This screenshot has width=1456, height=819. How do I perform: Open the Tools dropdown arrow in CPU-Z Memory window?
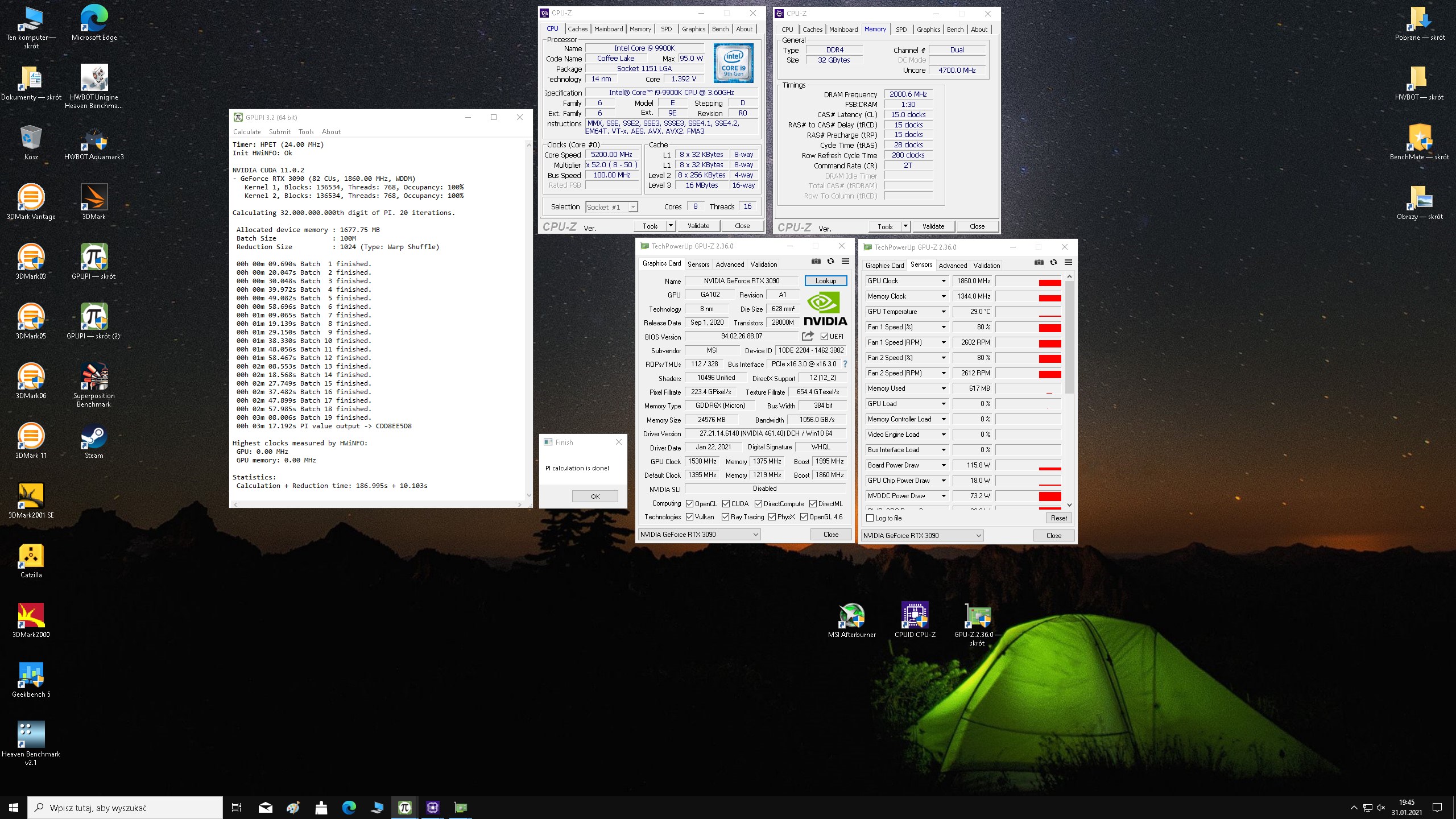coord(905,226)
